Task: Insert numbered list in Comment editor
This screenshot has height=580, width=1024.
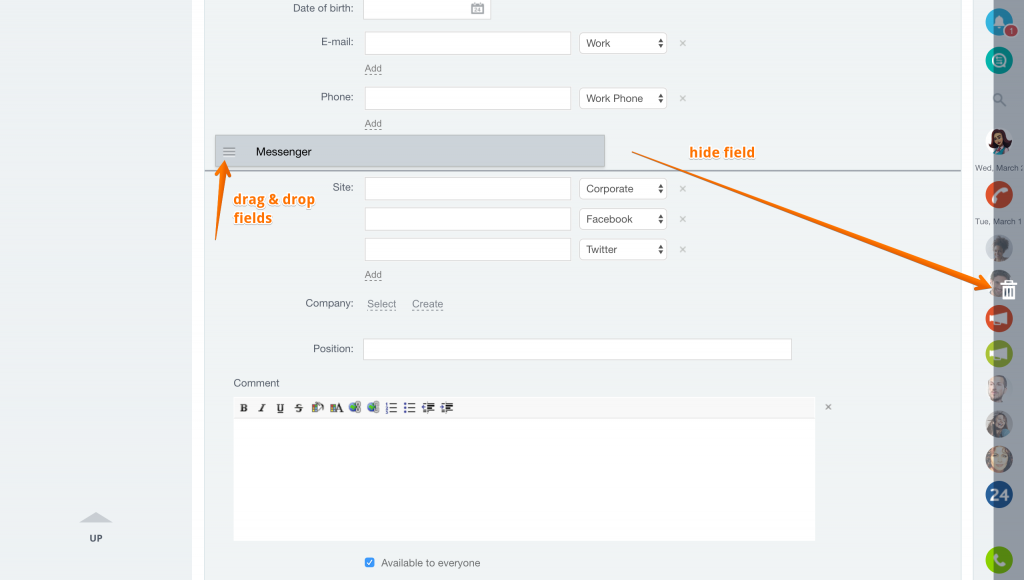Action: pos(391,408)
